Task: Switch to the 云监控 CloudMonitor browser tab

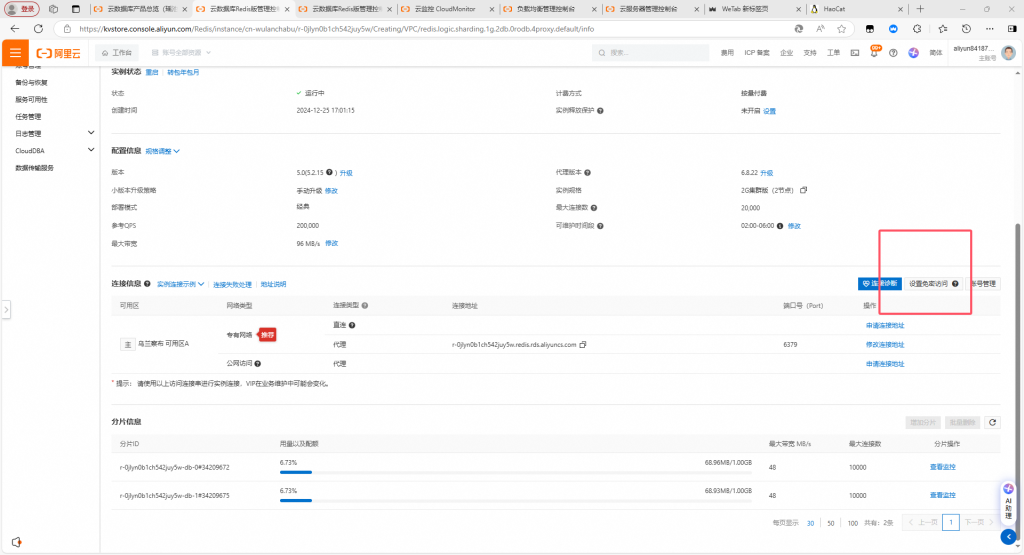Action: 444,8
